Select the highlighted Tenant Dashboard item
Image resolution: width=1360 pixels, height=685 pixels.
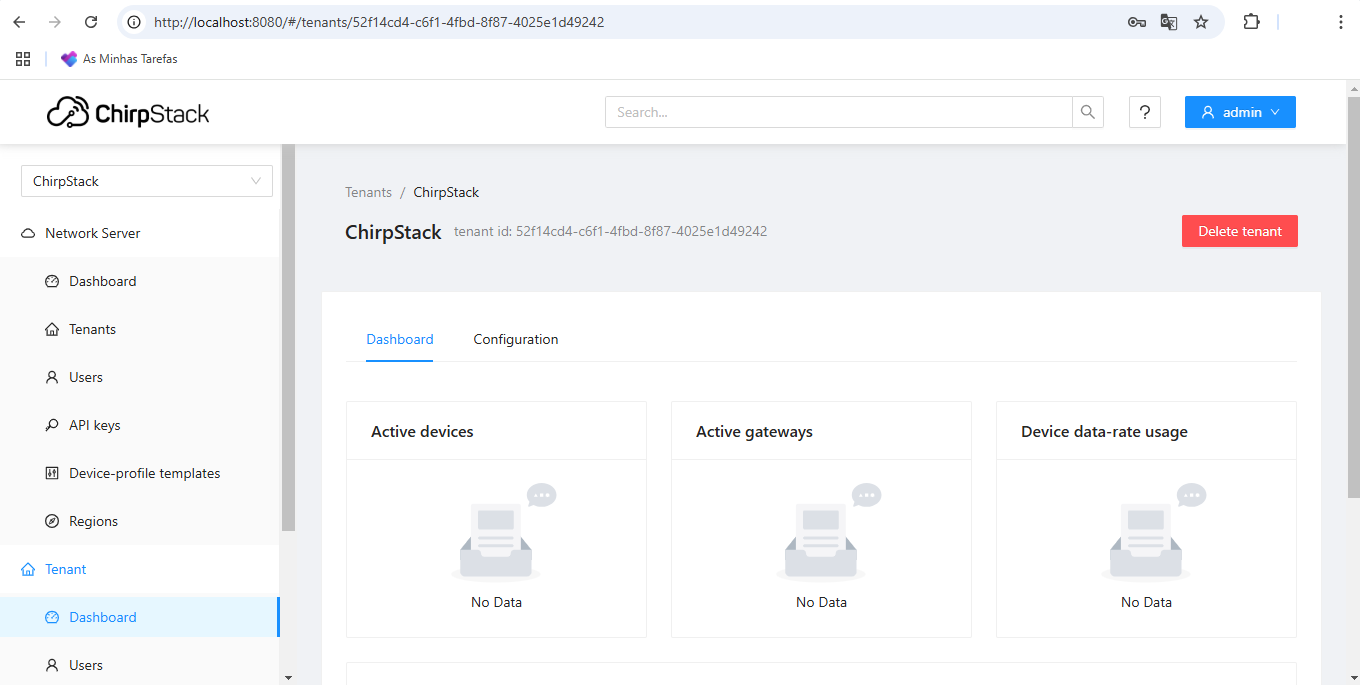[x=140, y=617]
